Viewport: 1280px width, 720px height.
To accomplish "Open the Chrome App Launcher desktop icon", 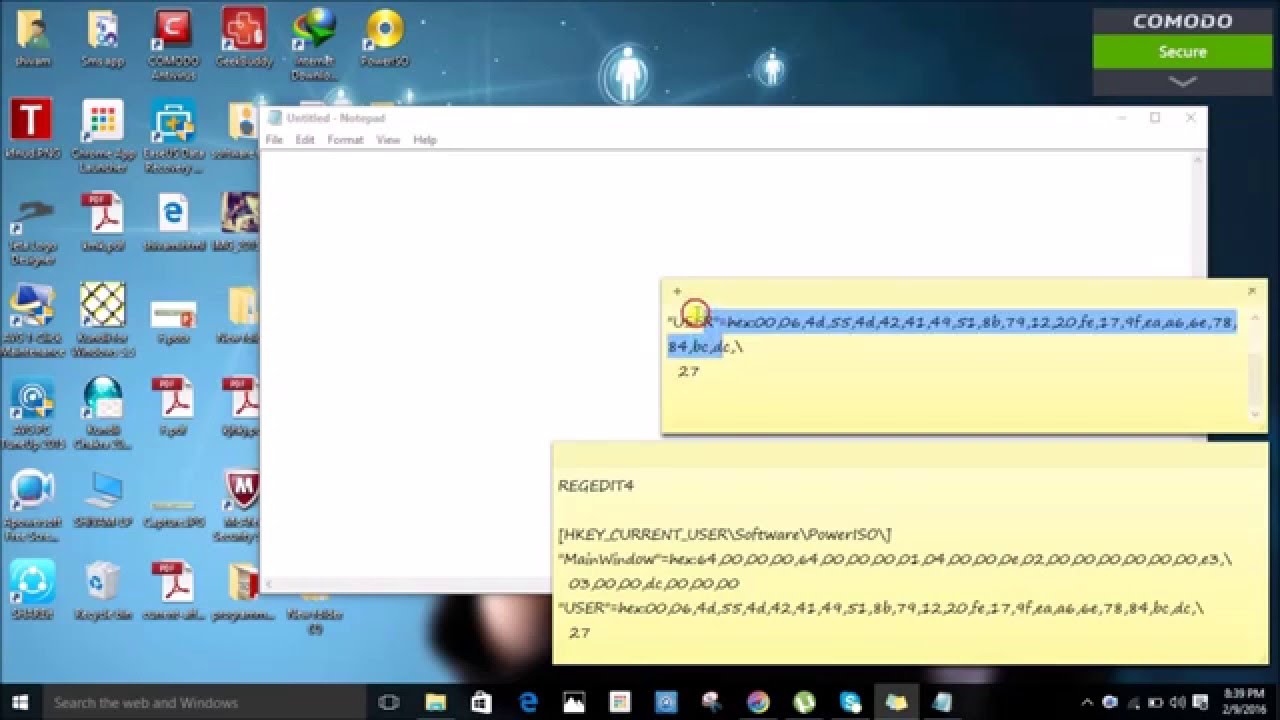I will 103,135.
